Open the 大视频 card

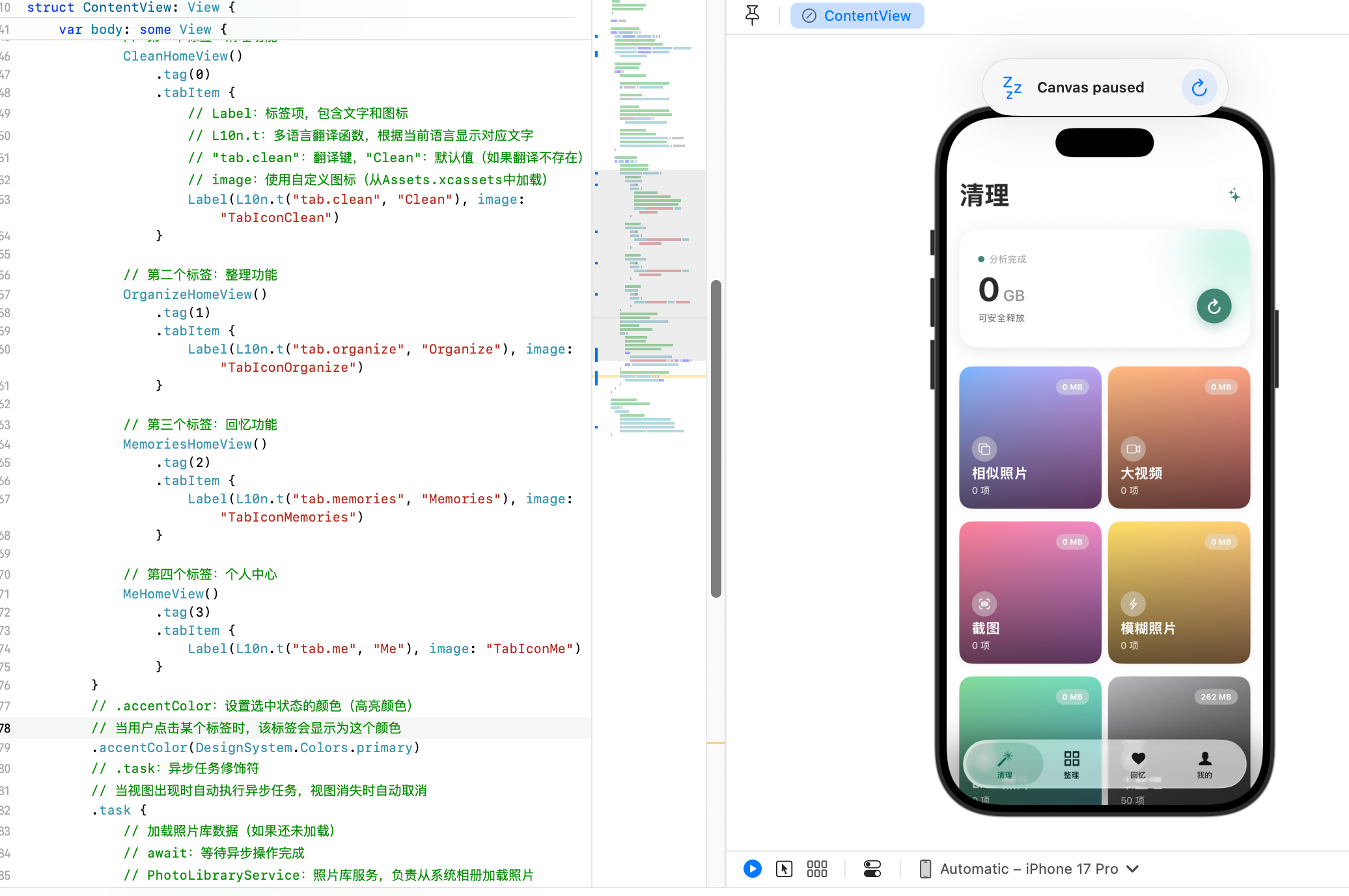pyautogui.click(x=1178, y=437)
